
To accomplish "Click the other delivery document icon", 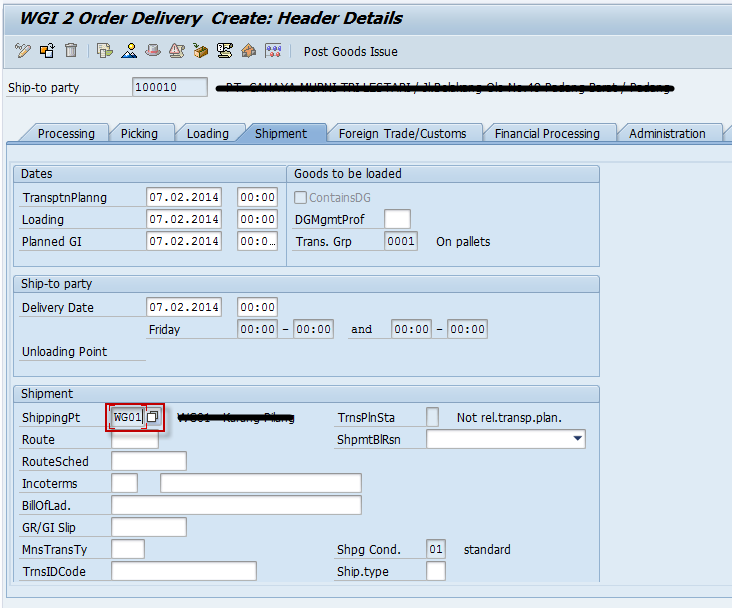I will [x=47, y=51].
